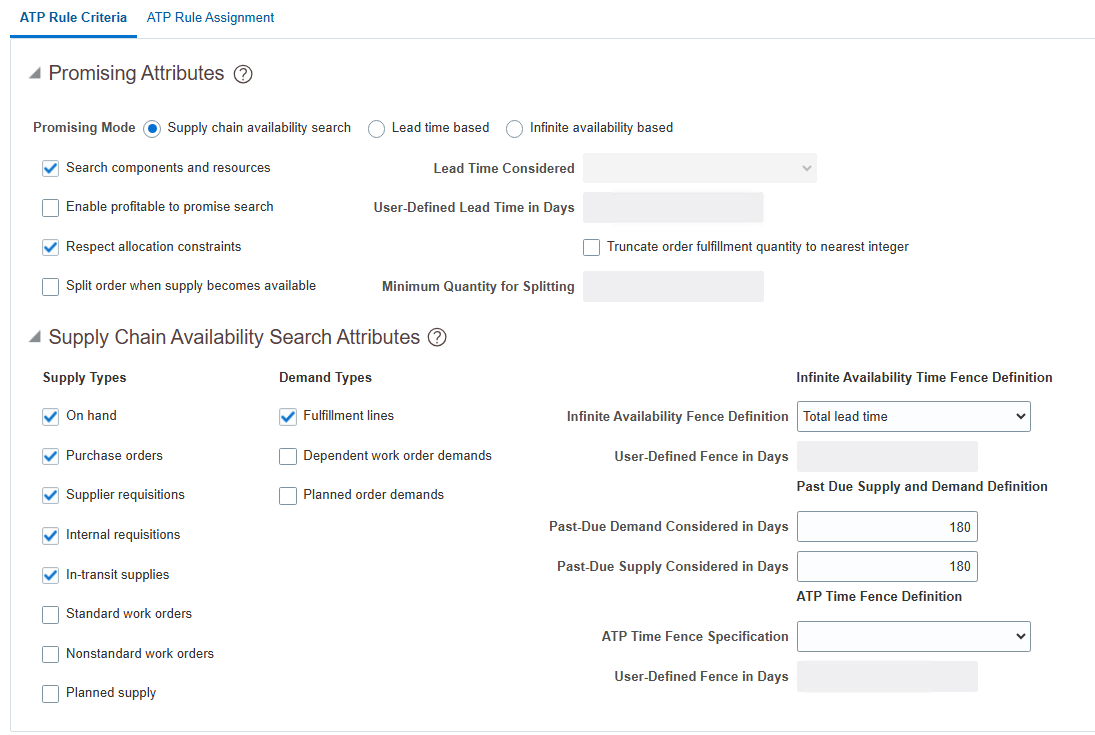Uncheck the Purchase orders supply type

(51, 457)
